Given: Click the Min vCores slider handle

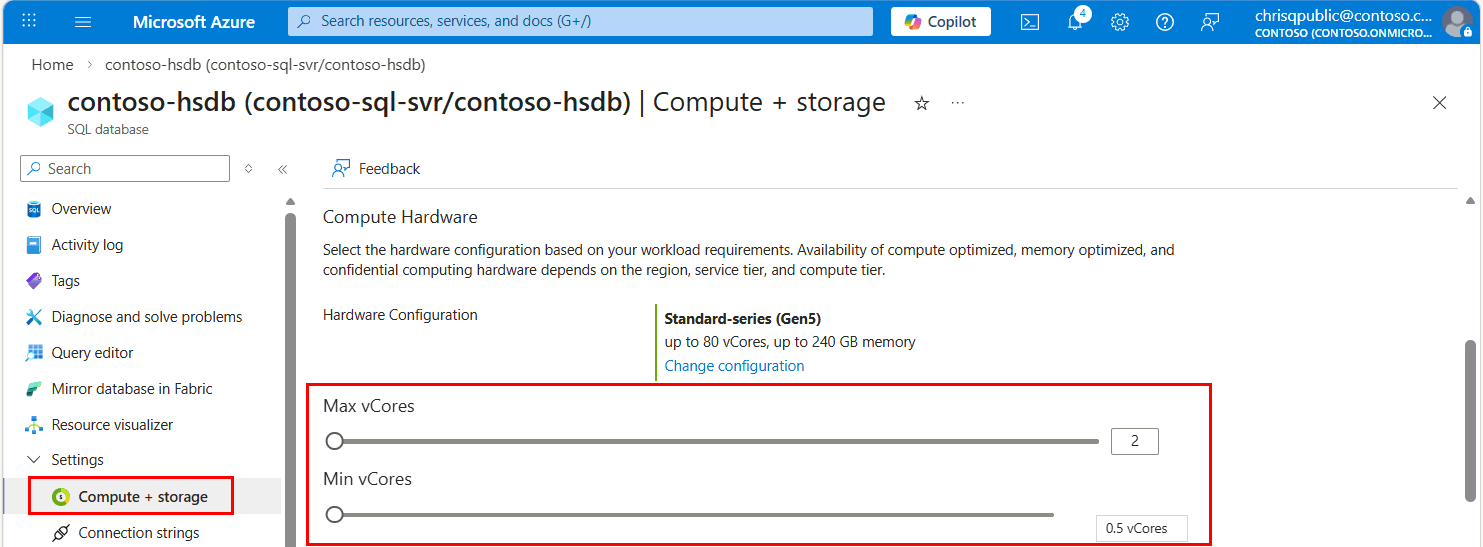Looking at the screenshot, I should pyautogui.click(x=335, y=514).
